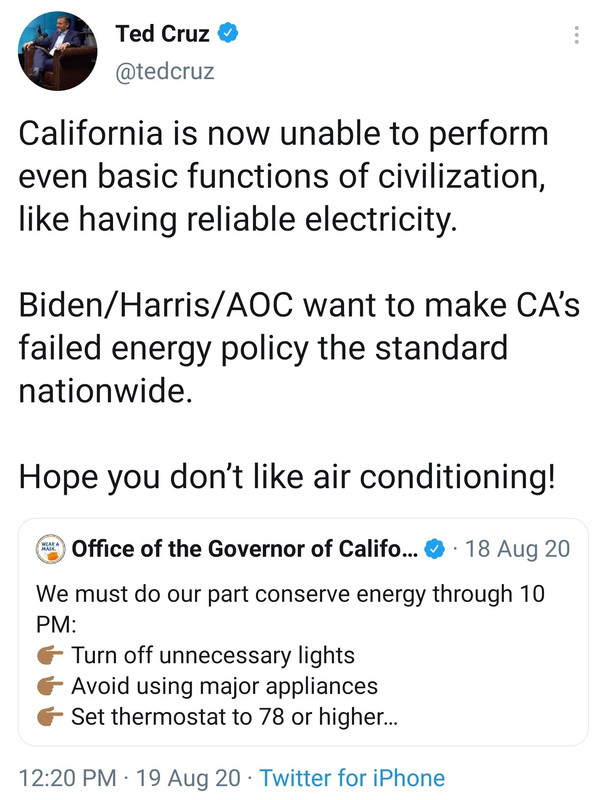Click the 12:20 PM timestamp

pyautogui.click(x=67, y=777)
